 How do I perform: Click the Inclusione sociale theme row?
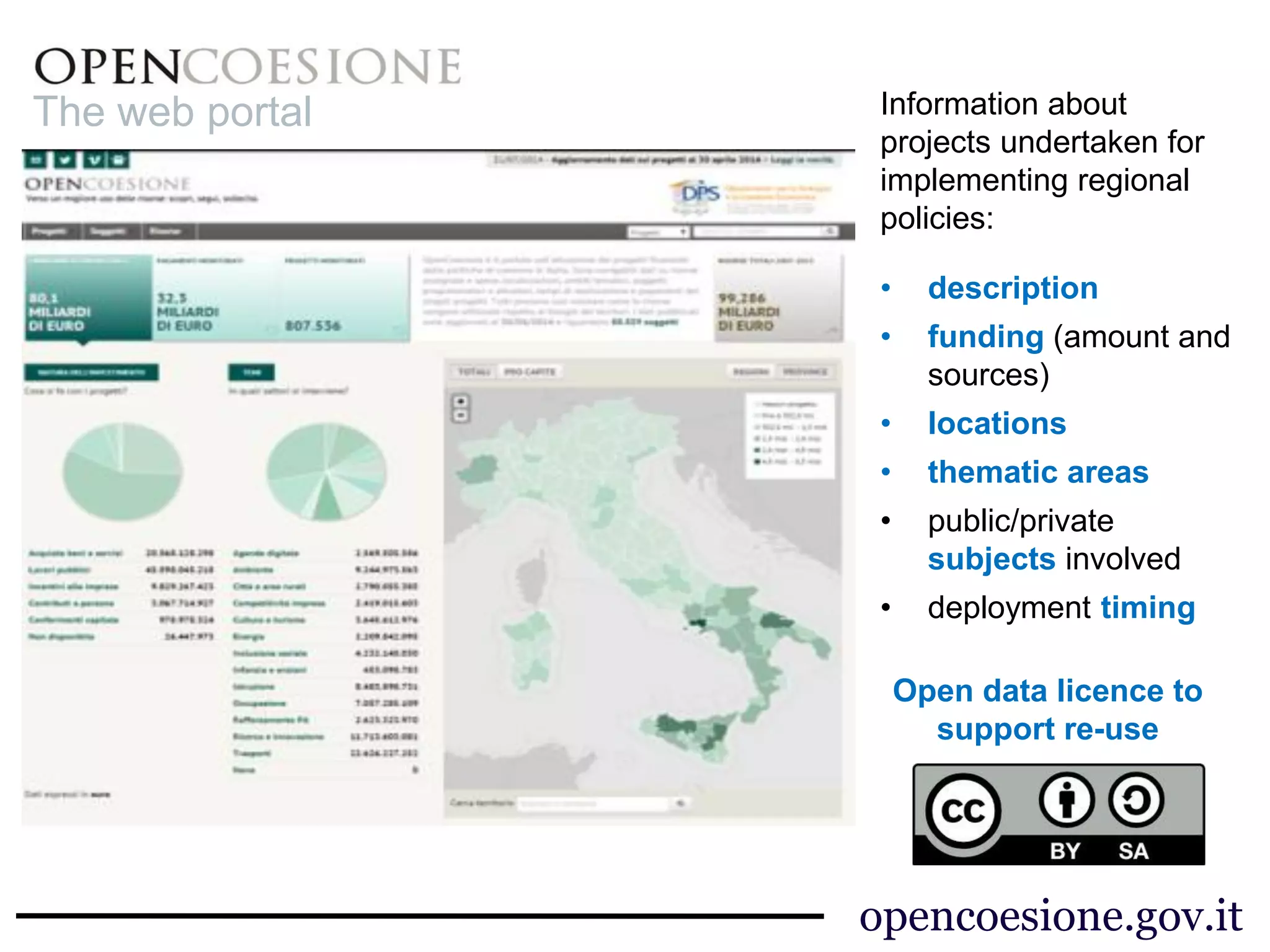point(326,653)
